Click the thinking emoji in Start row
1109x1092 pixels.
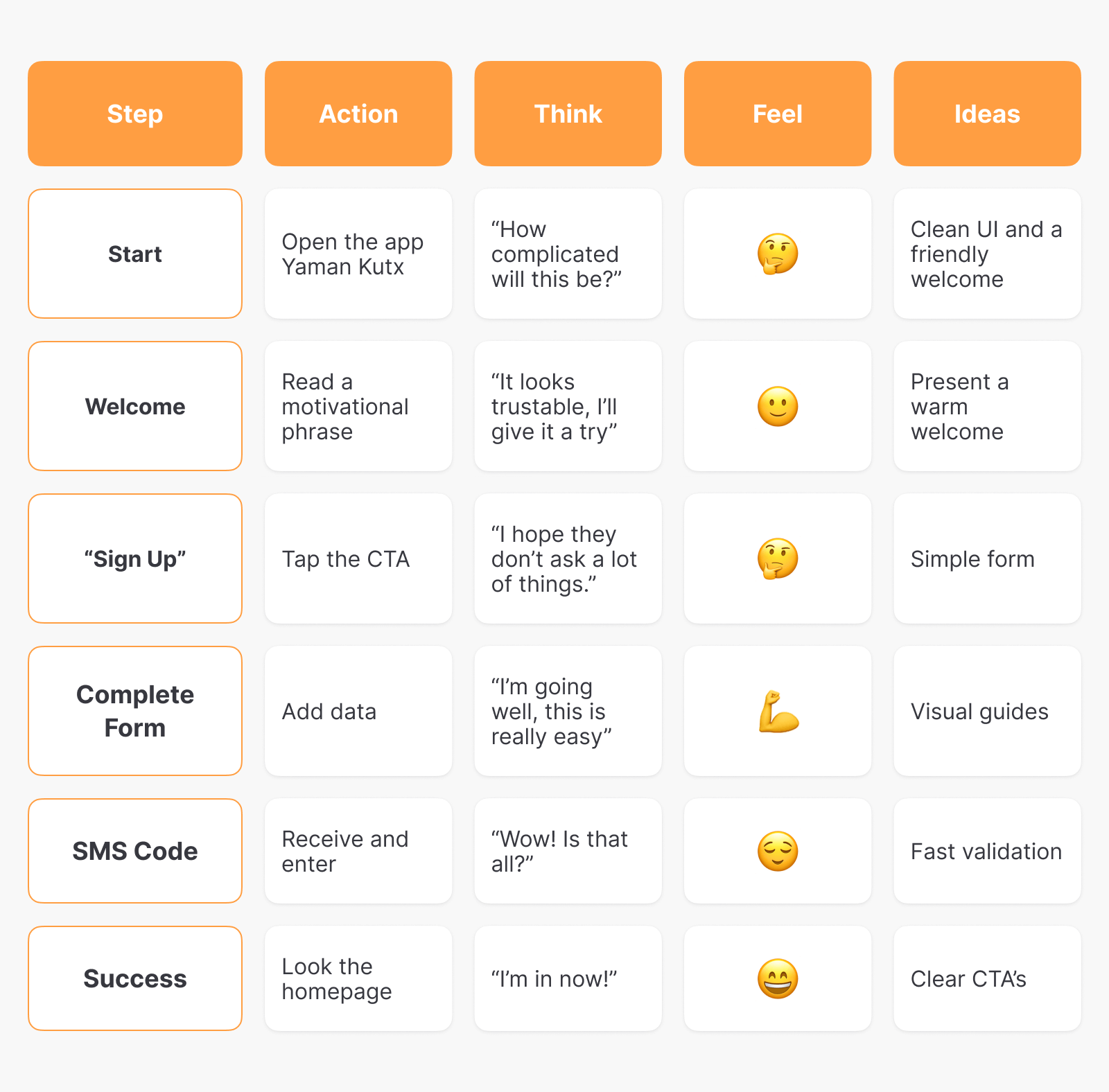[x=777, y=254]
